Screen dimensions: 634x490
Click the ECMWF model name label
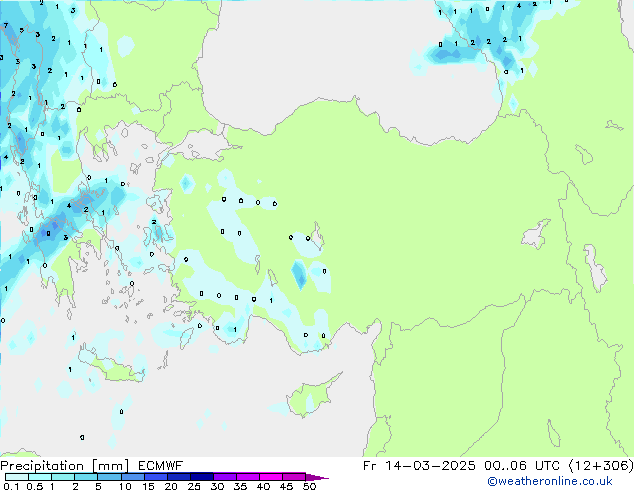(x=161, y=466)
